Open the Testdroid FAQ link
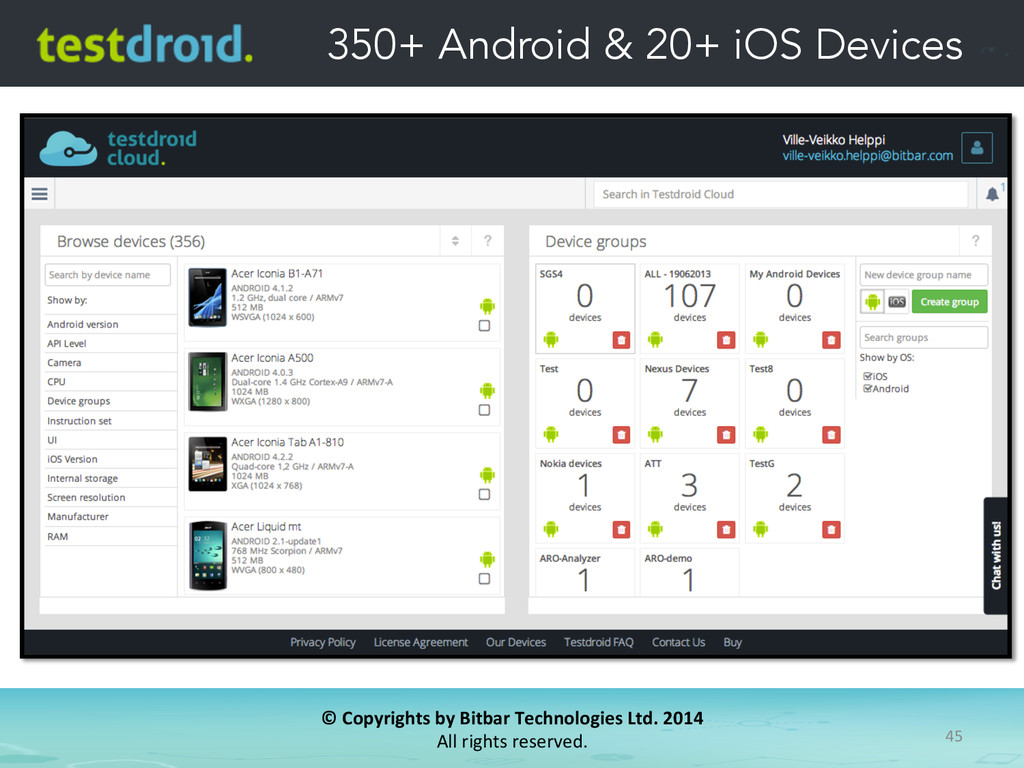 599,642
